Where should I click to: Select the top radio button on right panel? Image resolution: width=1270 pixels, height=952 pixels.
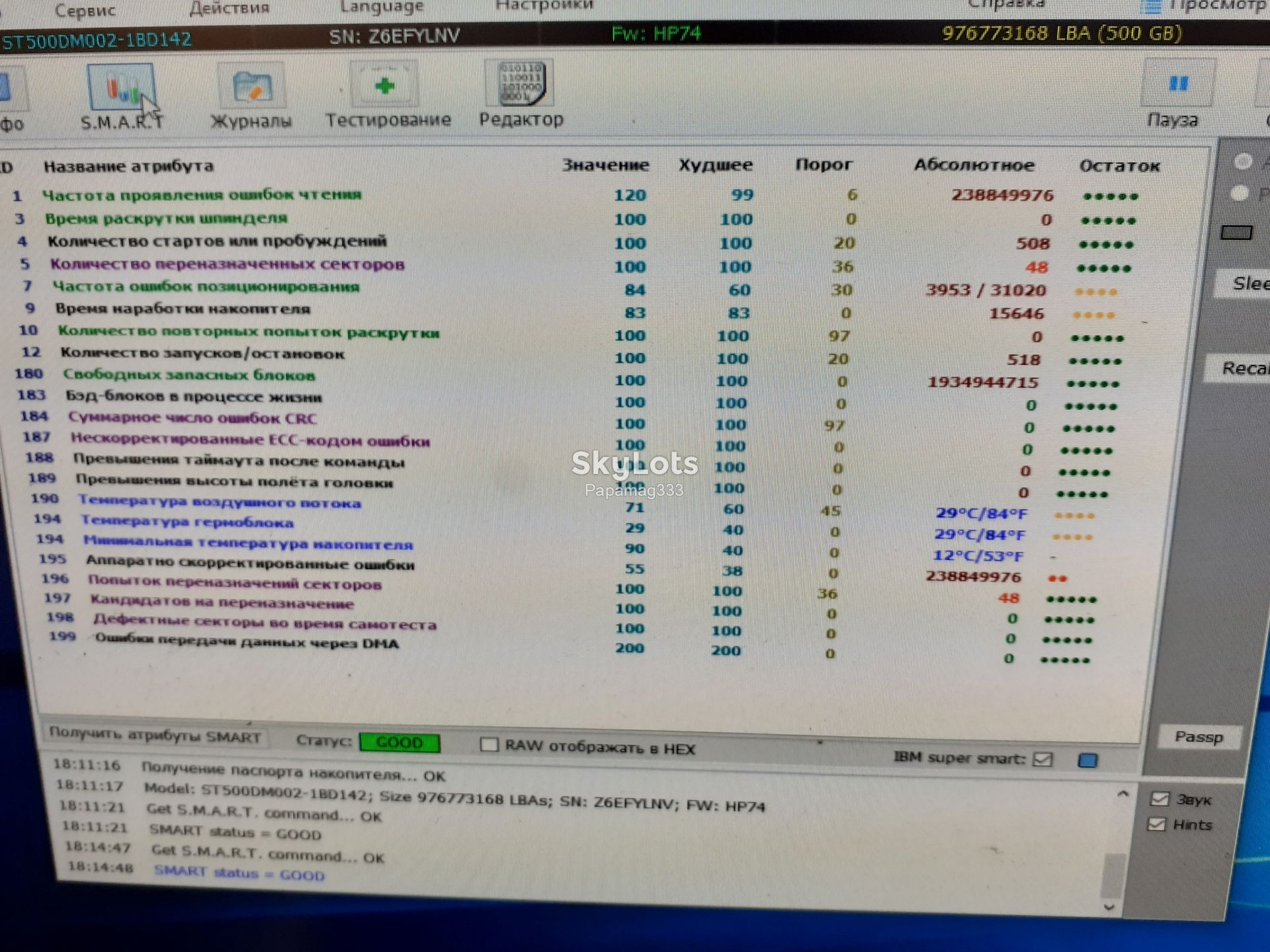[1243, 161]
